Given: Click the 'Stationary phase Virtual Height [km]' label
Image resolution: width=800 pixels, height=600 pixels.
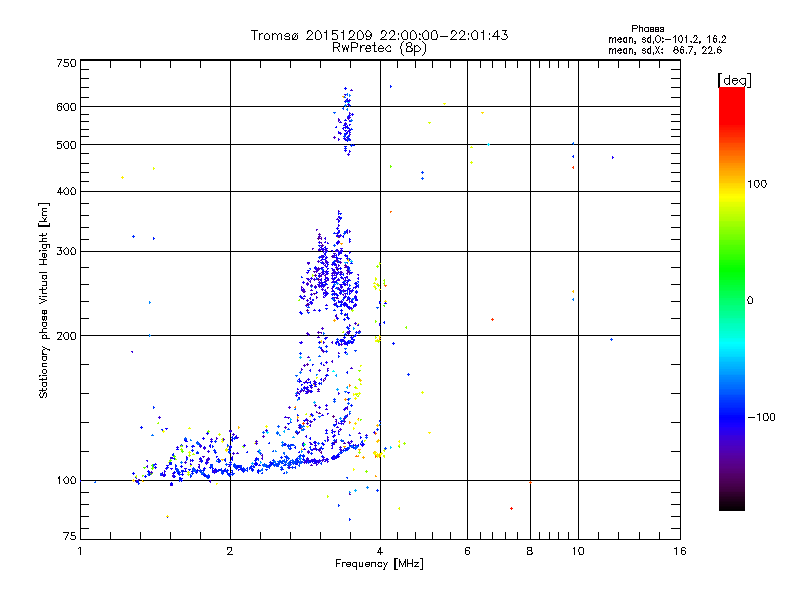Looking at the screenshot, I should pos(44,300).
